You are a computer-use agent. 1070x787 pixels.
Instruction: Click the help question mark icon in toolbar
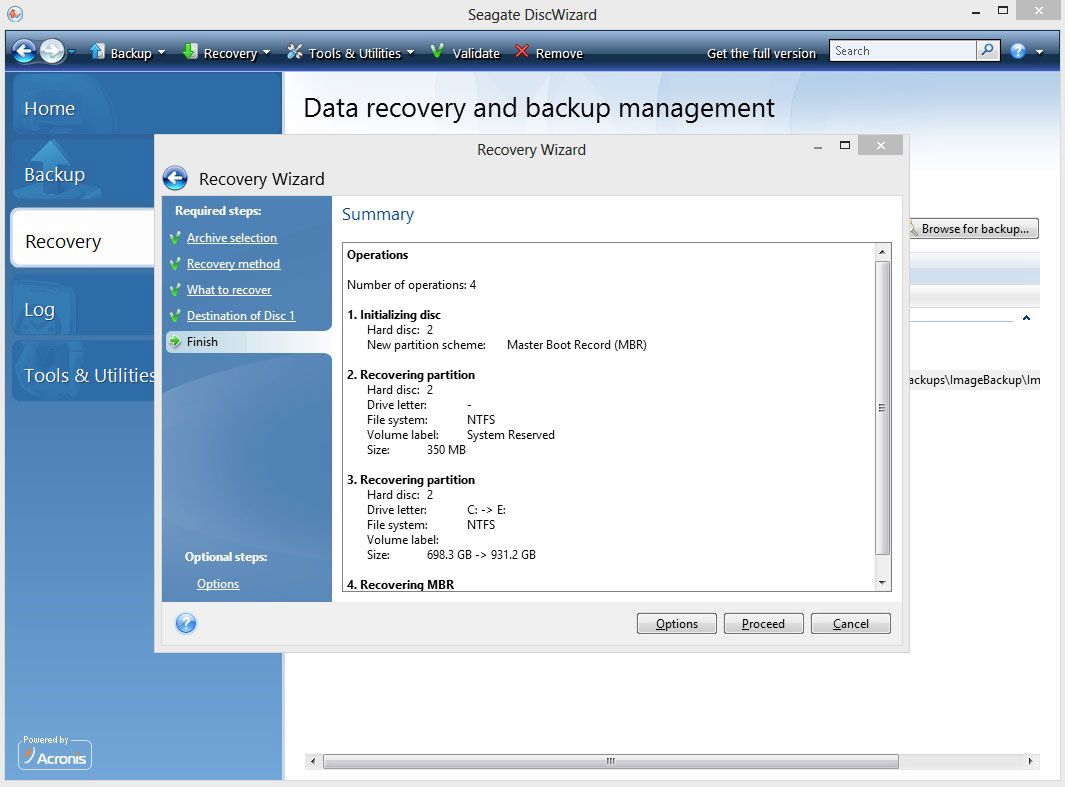[1018, 51]
